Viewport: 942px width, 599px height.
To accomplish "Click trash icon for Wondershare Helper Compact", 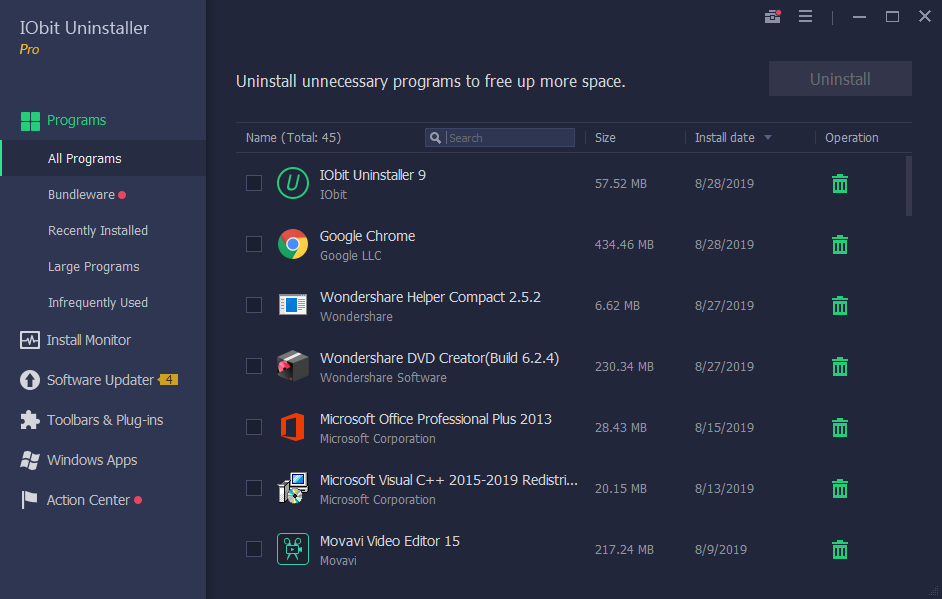I will (840, 306).
